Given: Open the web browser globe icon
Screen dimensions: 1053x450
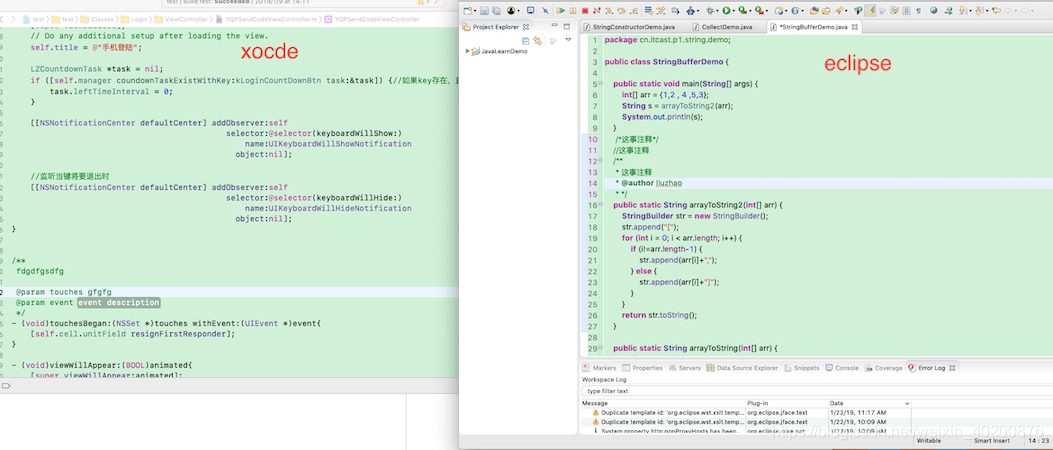Looking at the screenshot, I should coord(933,10).
